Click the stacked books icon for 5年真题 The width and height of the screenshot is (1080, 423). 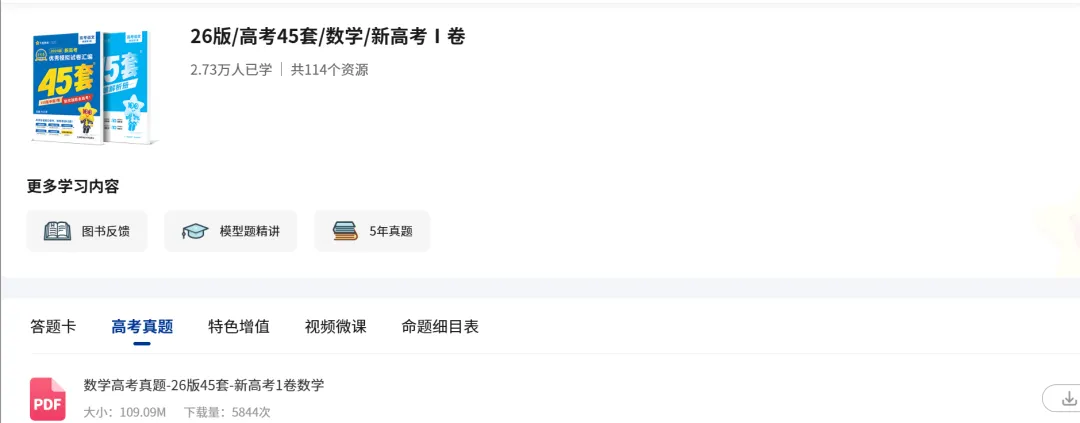pyautogui.click(x=345, y=231)
